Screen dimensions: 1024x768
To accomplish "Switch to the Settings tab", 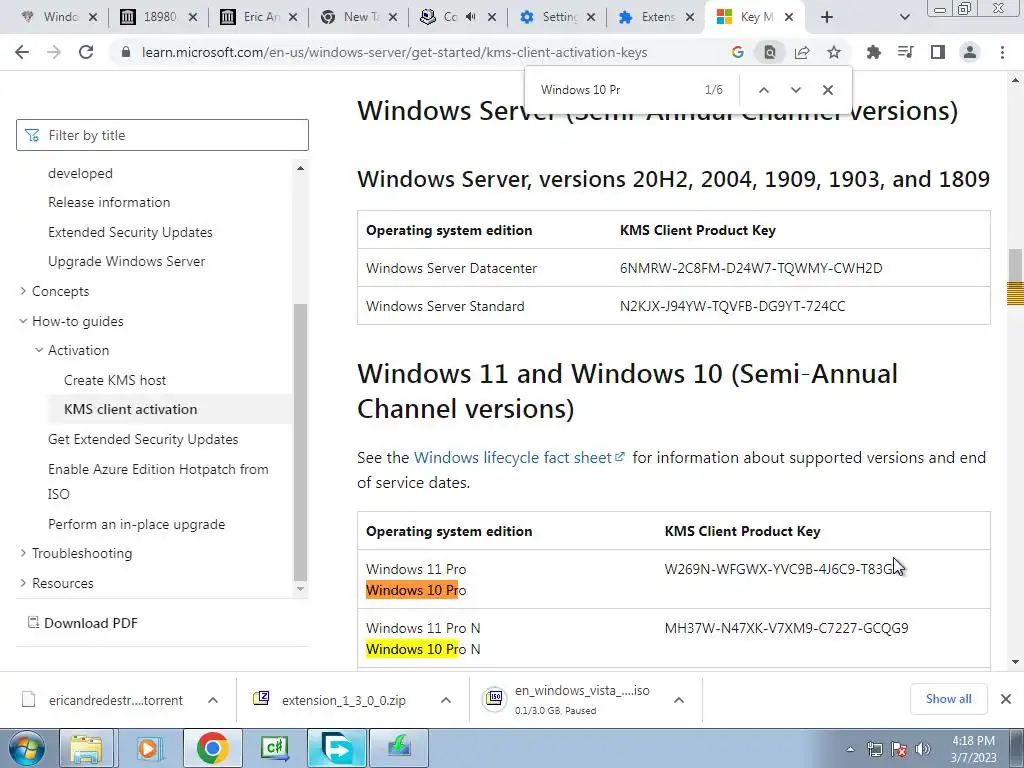I will pyautogui.click(x=557, y=17).
